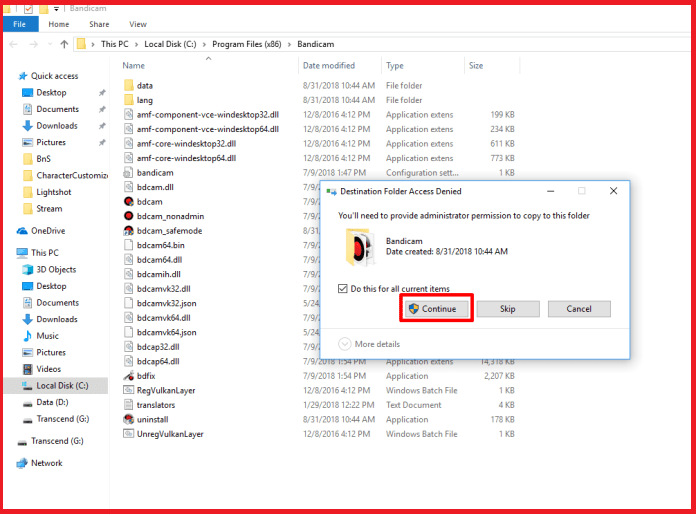Select the bdcam application icon
The width and height of the screenshot is (696, 515).
point(128,202)
